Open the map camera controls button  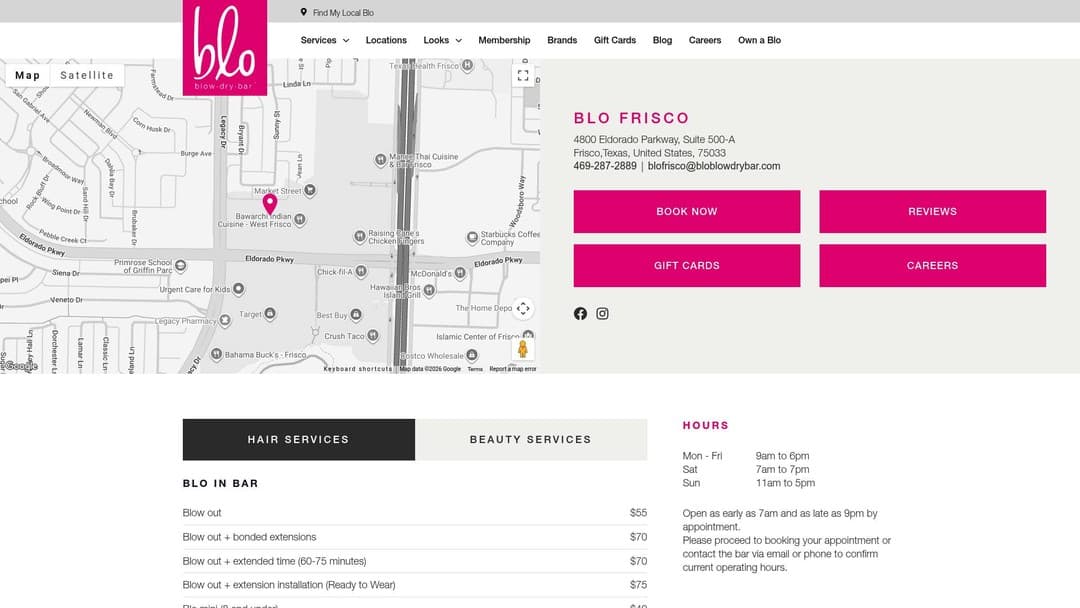523,308
